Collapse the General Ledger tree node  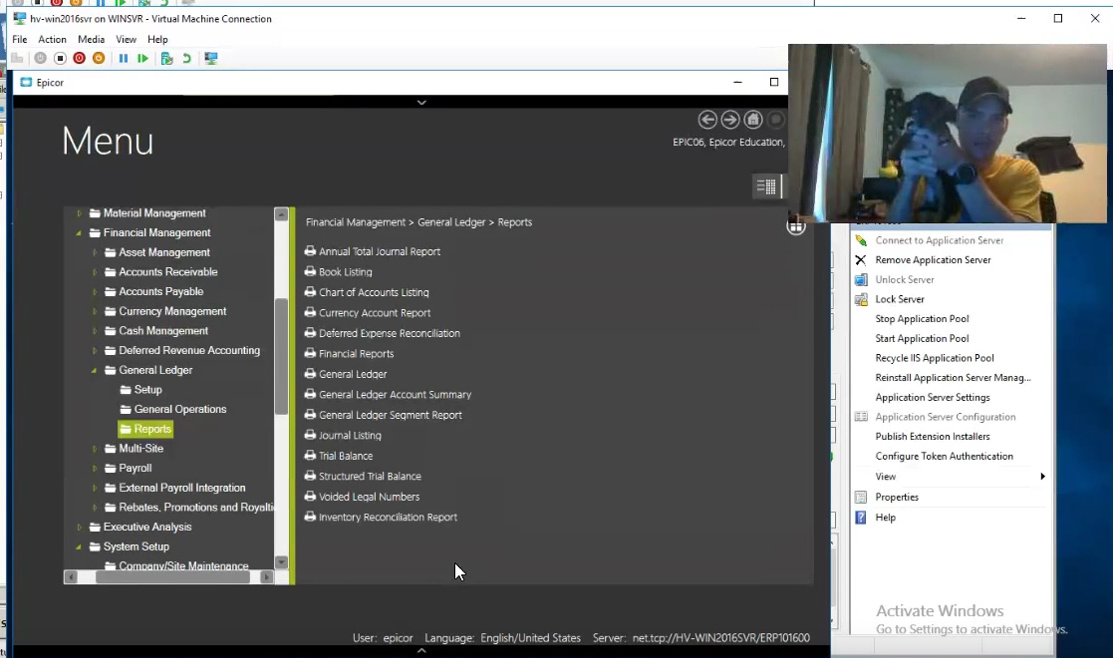[94, 371]
